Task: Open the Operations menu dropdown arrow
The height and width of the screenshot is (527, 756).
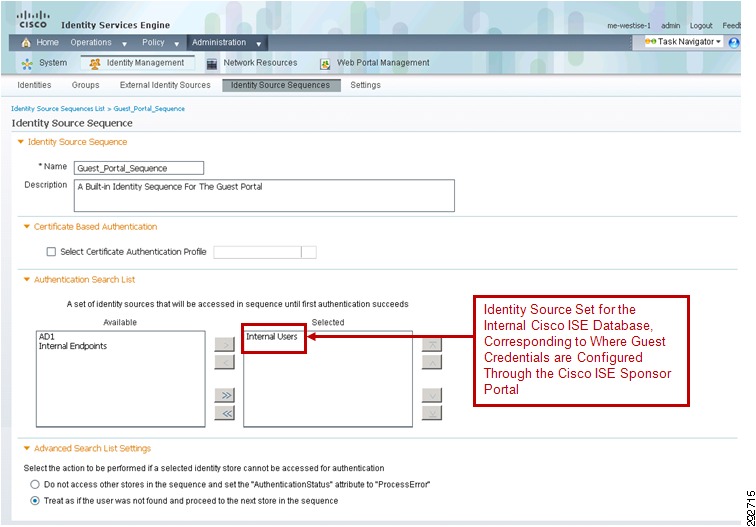Action: pyautogui.click(x=124, y=44)
